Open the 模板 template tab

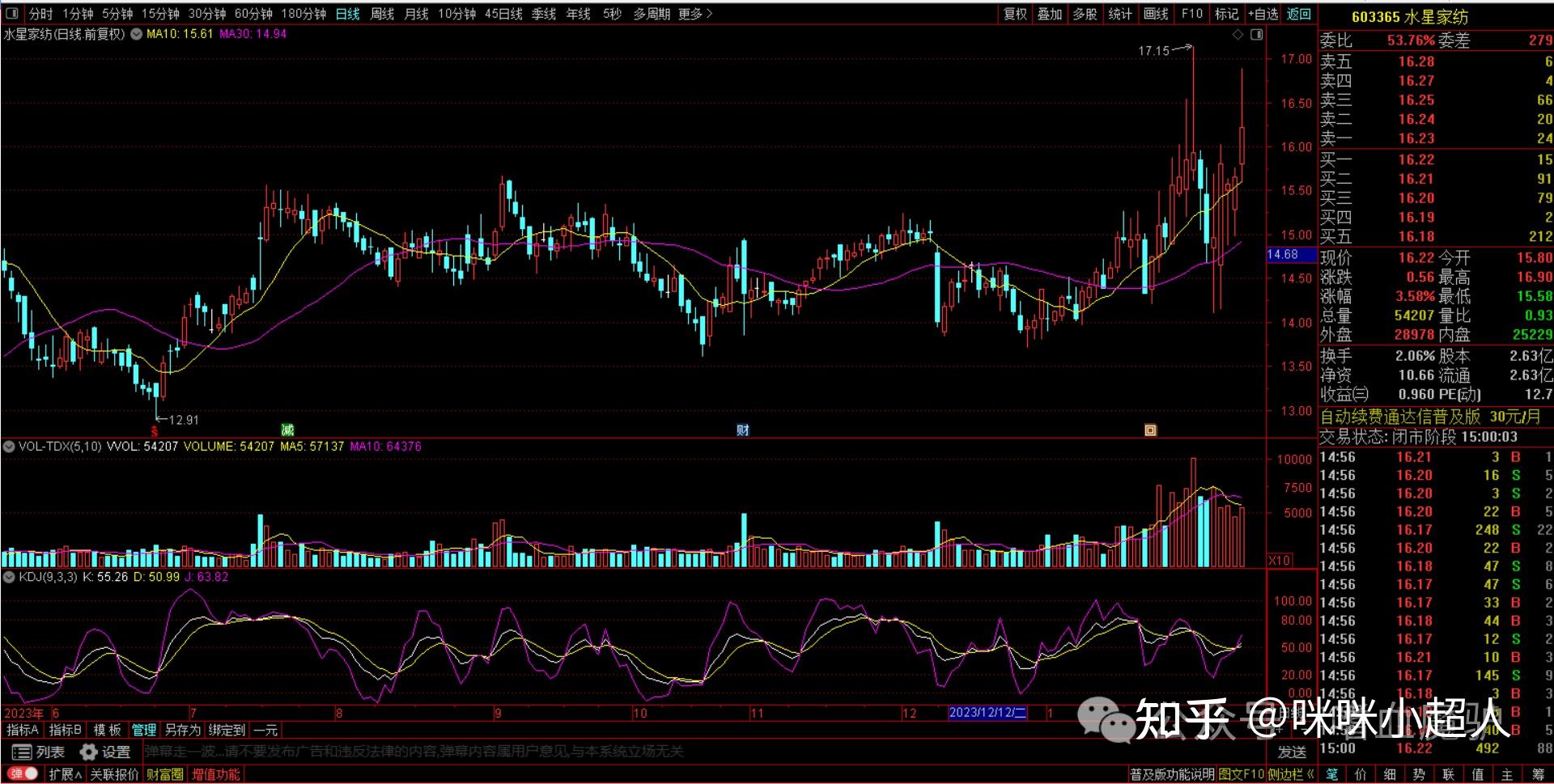tap(107, 730)
